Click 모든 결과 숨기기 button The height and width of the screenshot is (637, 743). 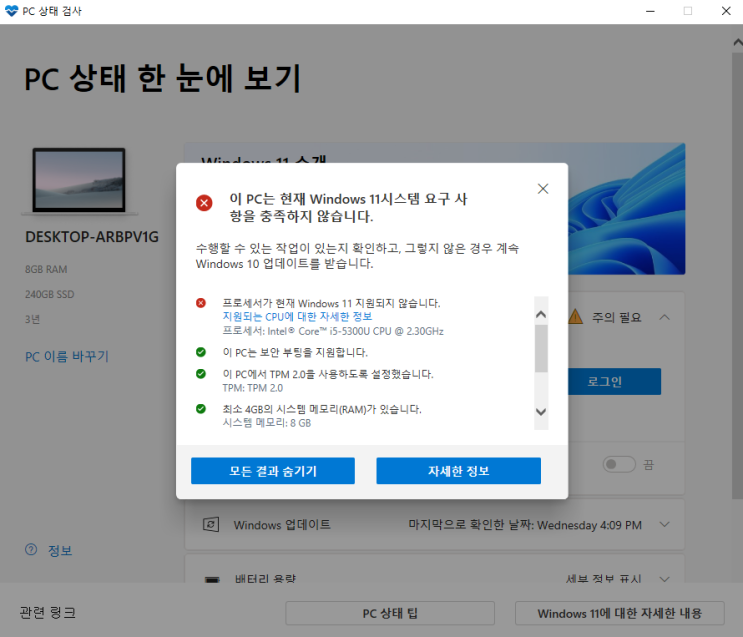273,471
